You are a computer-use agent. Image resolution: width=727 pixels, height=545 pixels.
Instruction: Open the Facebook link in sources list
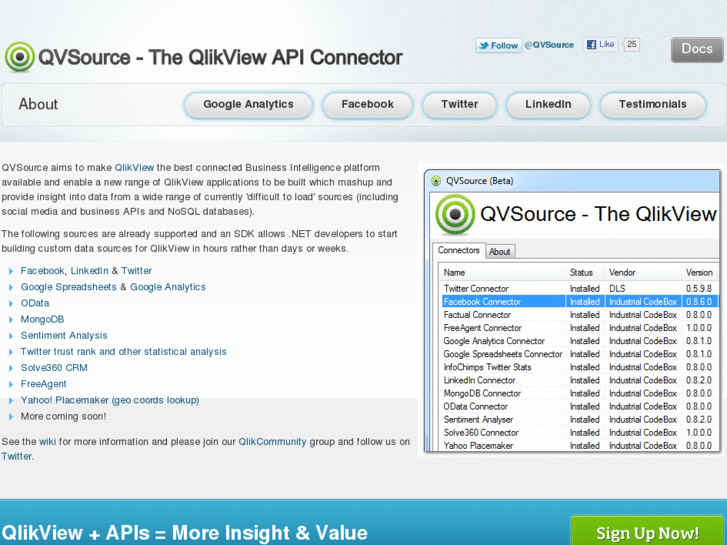point(42,271)
